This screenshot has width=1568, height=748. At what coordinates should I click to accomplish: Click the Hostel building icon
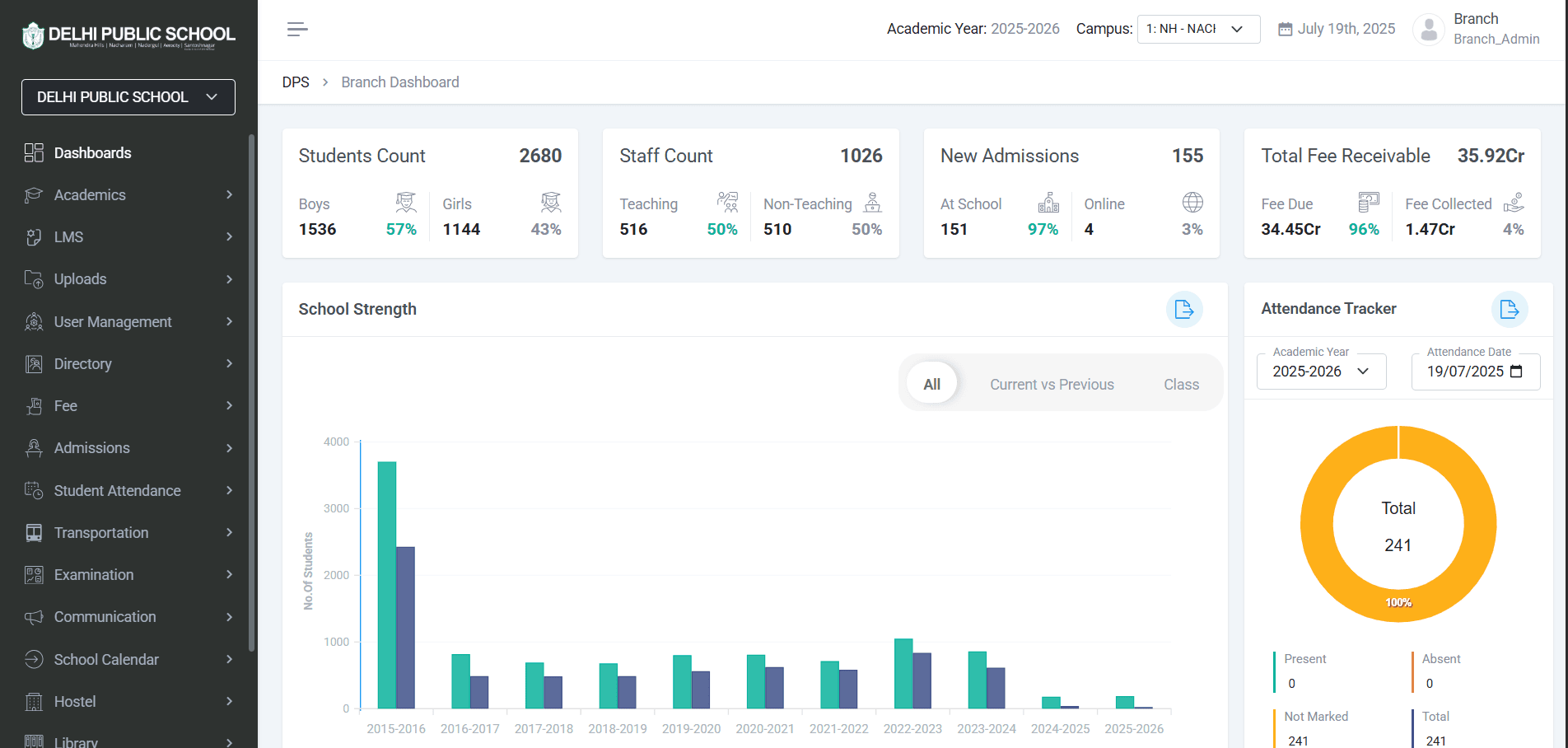(x=34, y=702)
